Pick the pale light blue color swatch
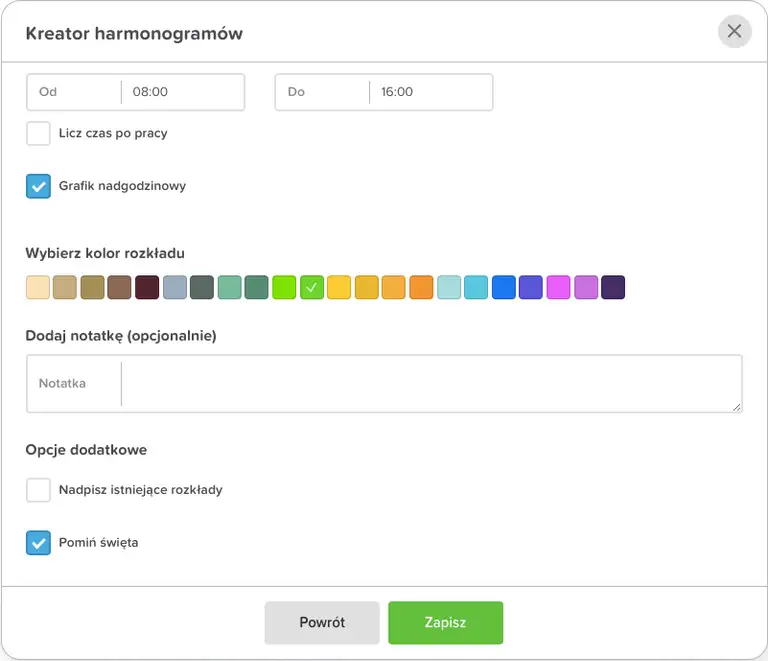 pyautogui.click(x=449, y=288)
